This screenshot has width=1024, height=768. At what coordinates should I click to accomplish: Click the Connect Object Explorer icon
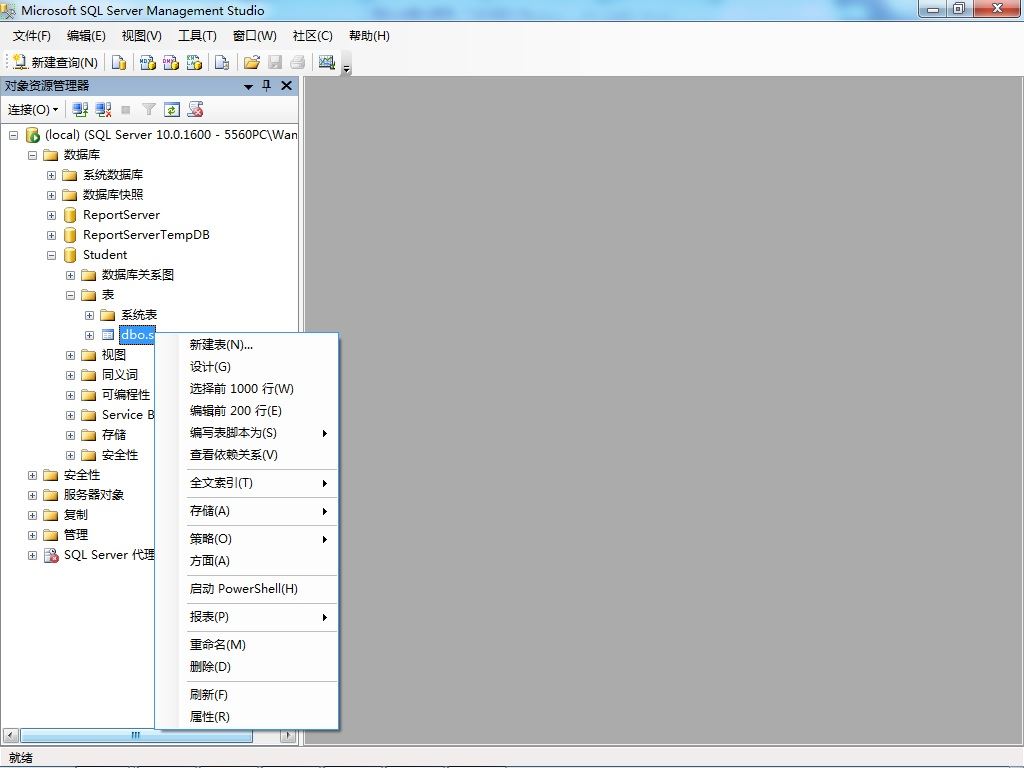80,110
